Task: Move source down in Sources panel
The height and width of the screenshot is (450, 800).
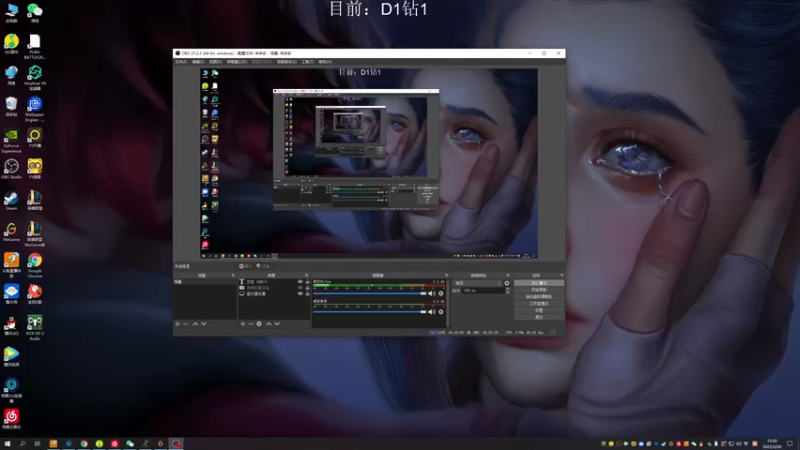Action: [277, 324]
